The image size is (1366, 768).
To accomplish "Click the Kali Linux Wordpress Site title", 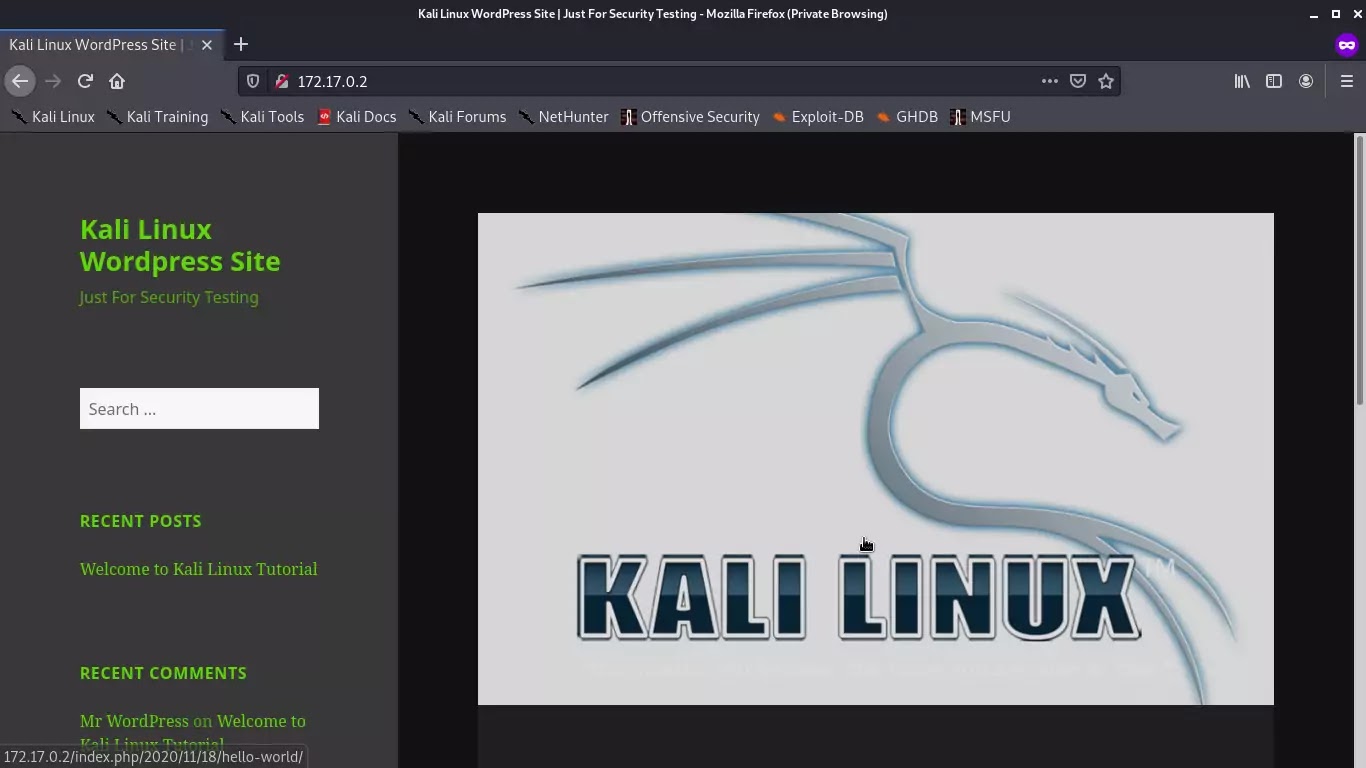I will click(180, 245).
